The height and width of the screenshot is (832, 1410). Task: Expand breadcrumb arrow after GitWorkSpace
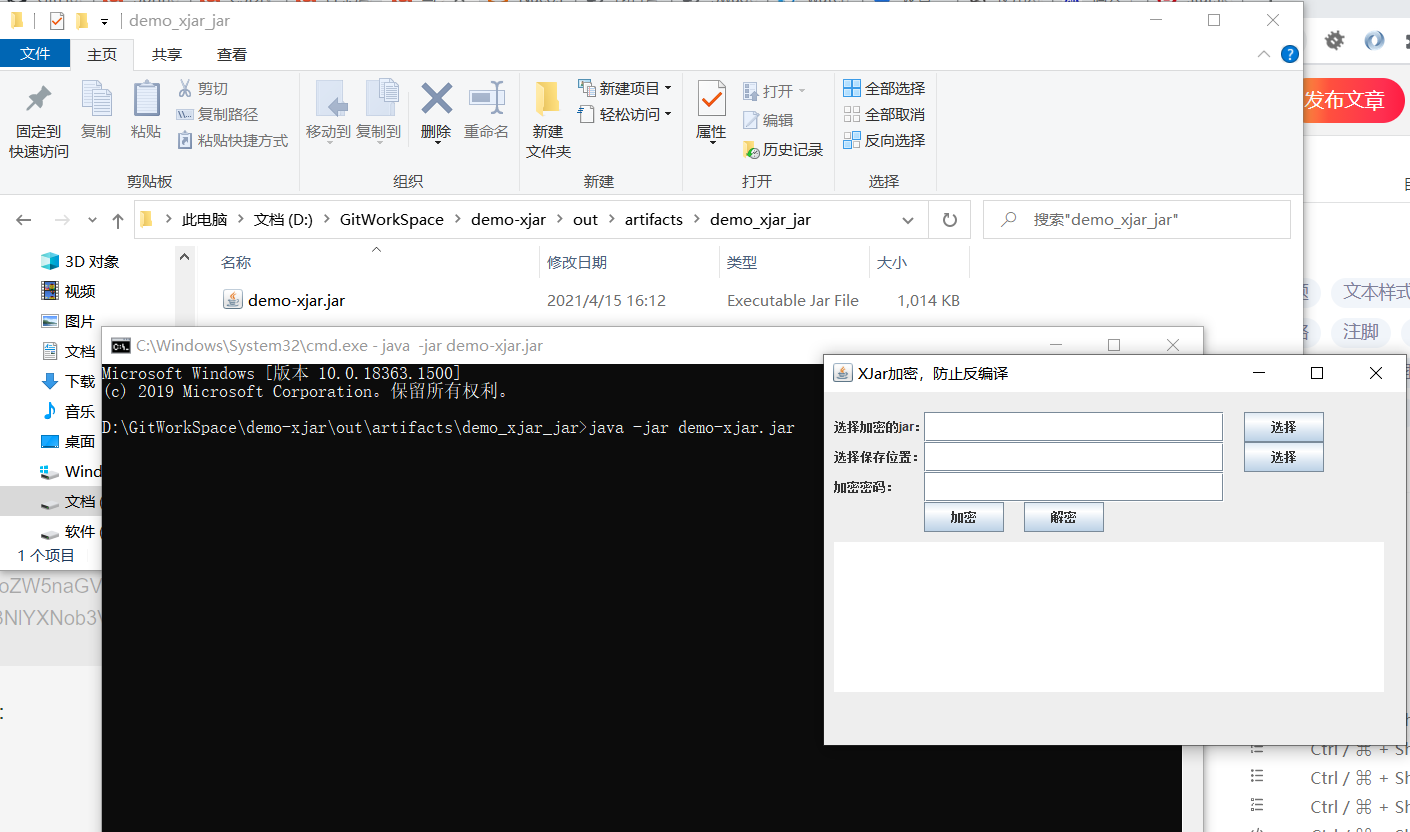click(x=457, y=220)
